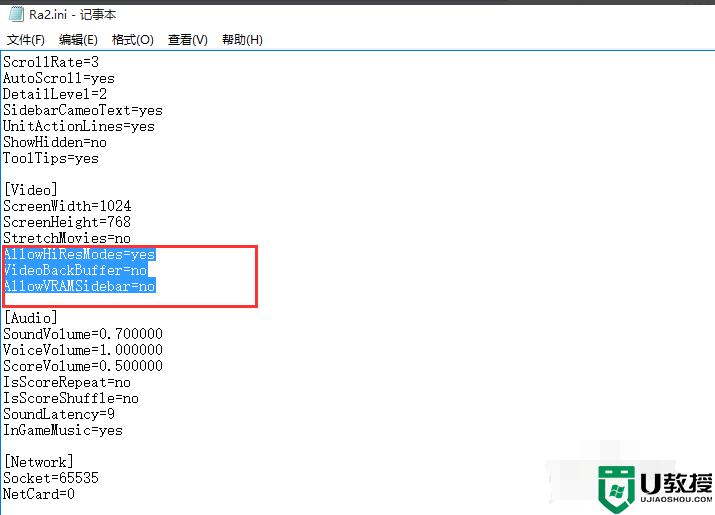Click the highlighted AllowHiResModes=yes line
Viewport: 715px width, 515px height.
(x=79, y=254)
